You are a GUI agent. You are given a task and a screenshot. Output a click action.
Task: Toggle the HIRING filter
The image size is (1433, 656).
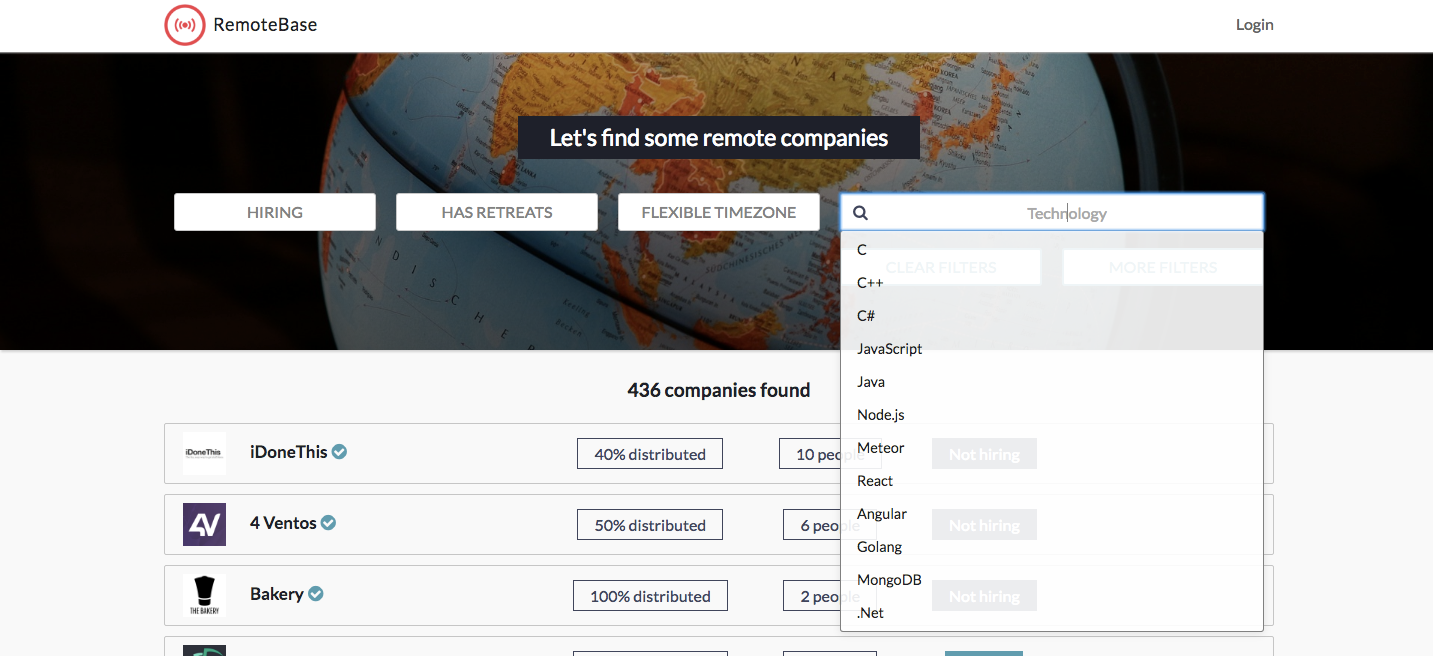275,212
